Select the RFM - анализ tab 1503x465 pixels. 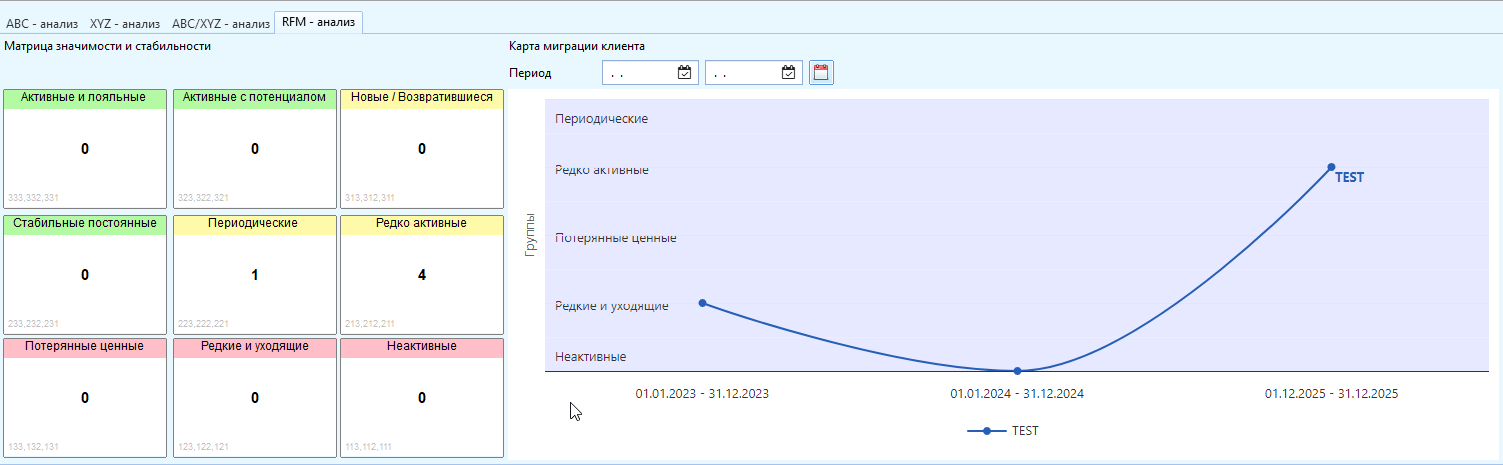pyautogui.click(x=318, y=21)
